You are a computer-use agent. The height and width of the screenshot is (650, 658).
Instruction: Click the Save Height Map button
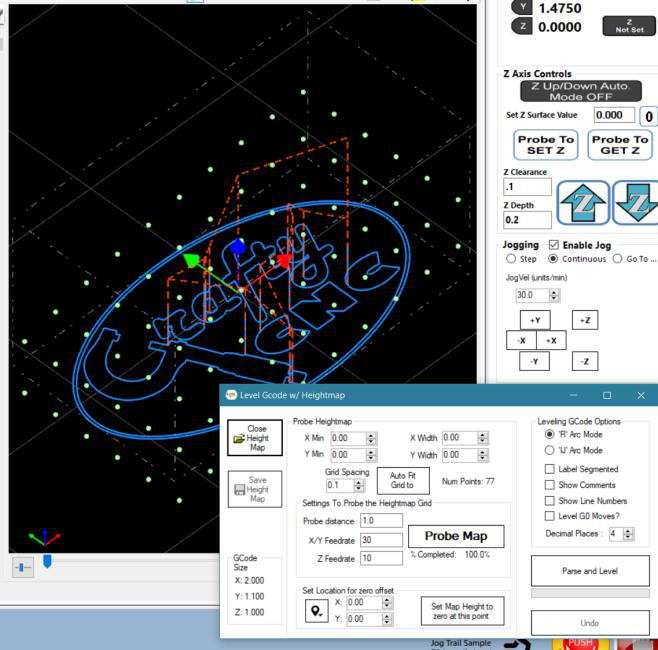[x=255, y=489]
